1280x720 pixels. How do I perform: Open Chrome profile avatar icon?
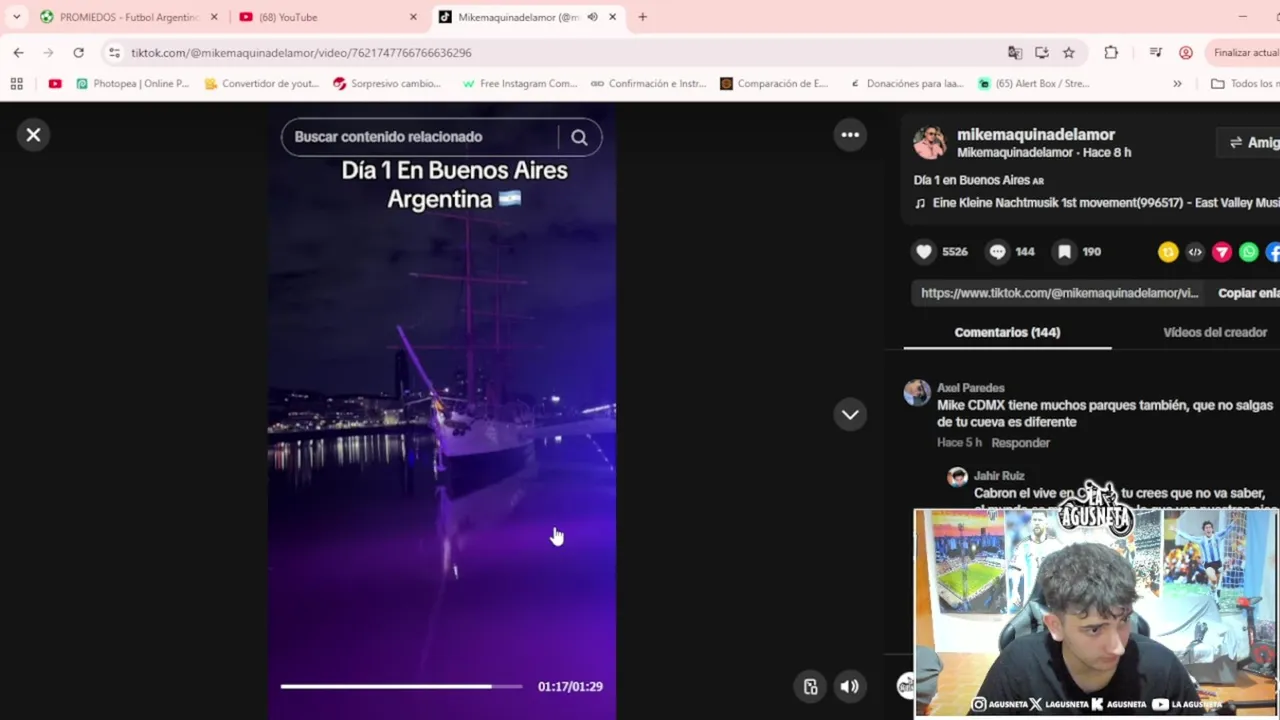coord(1186,52)
